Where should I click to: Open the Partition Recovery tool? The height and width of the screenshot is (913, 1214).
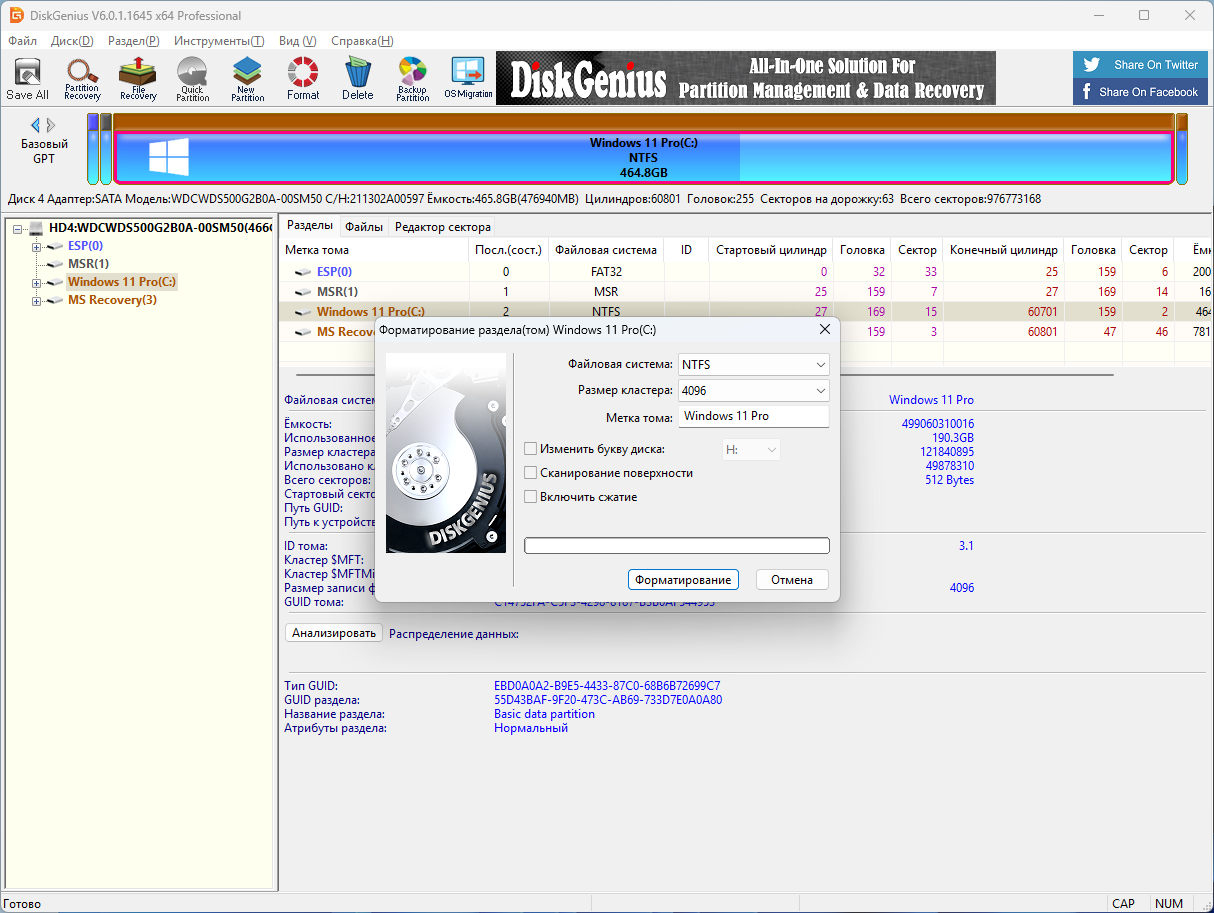coord(82,79)
